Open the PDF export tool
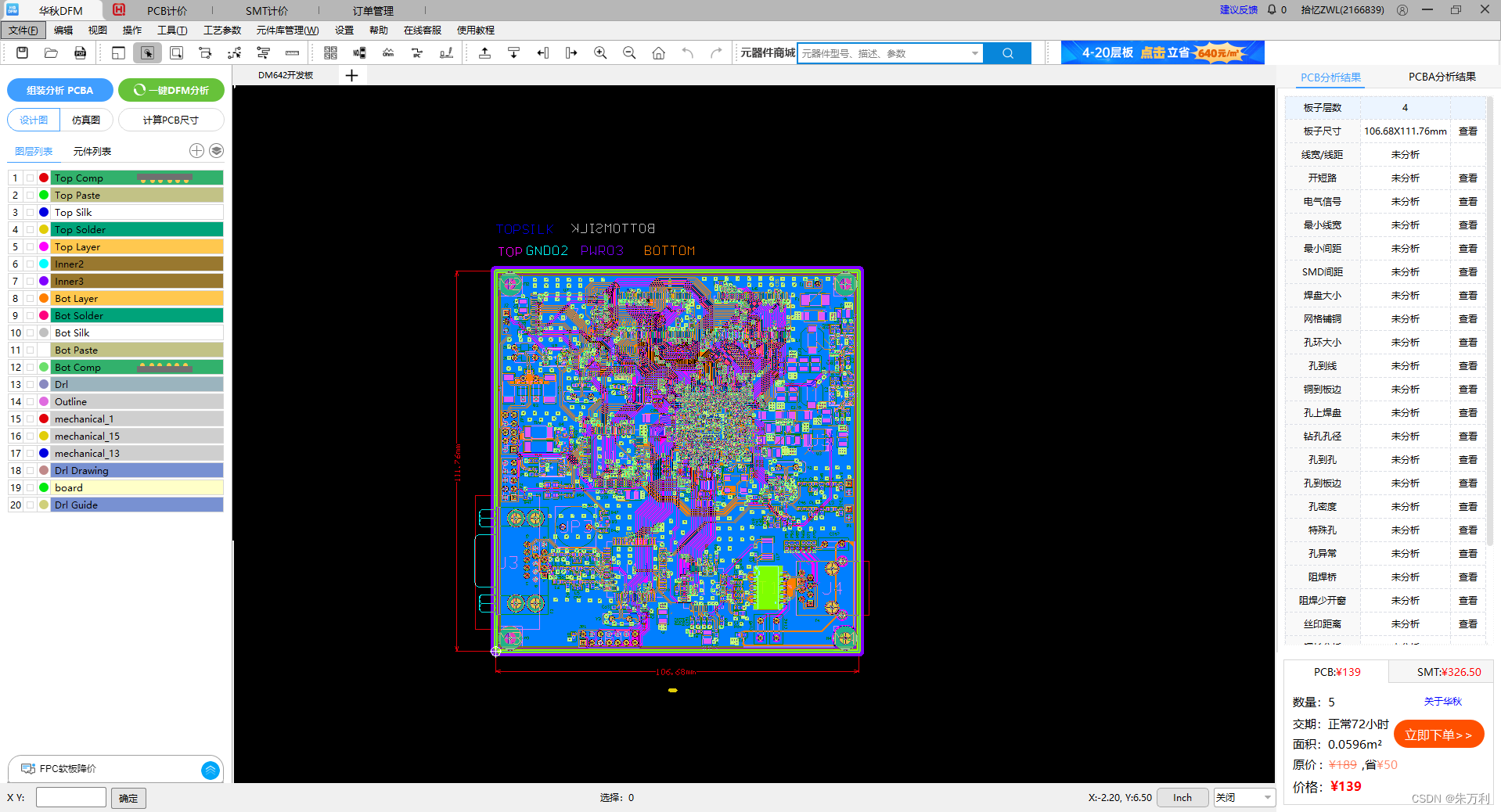1501x812 pixels. 81,52
